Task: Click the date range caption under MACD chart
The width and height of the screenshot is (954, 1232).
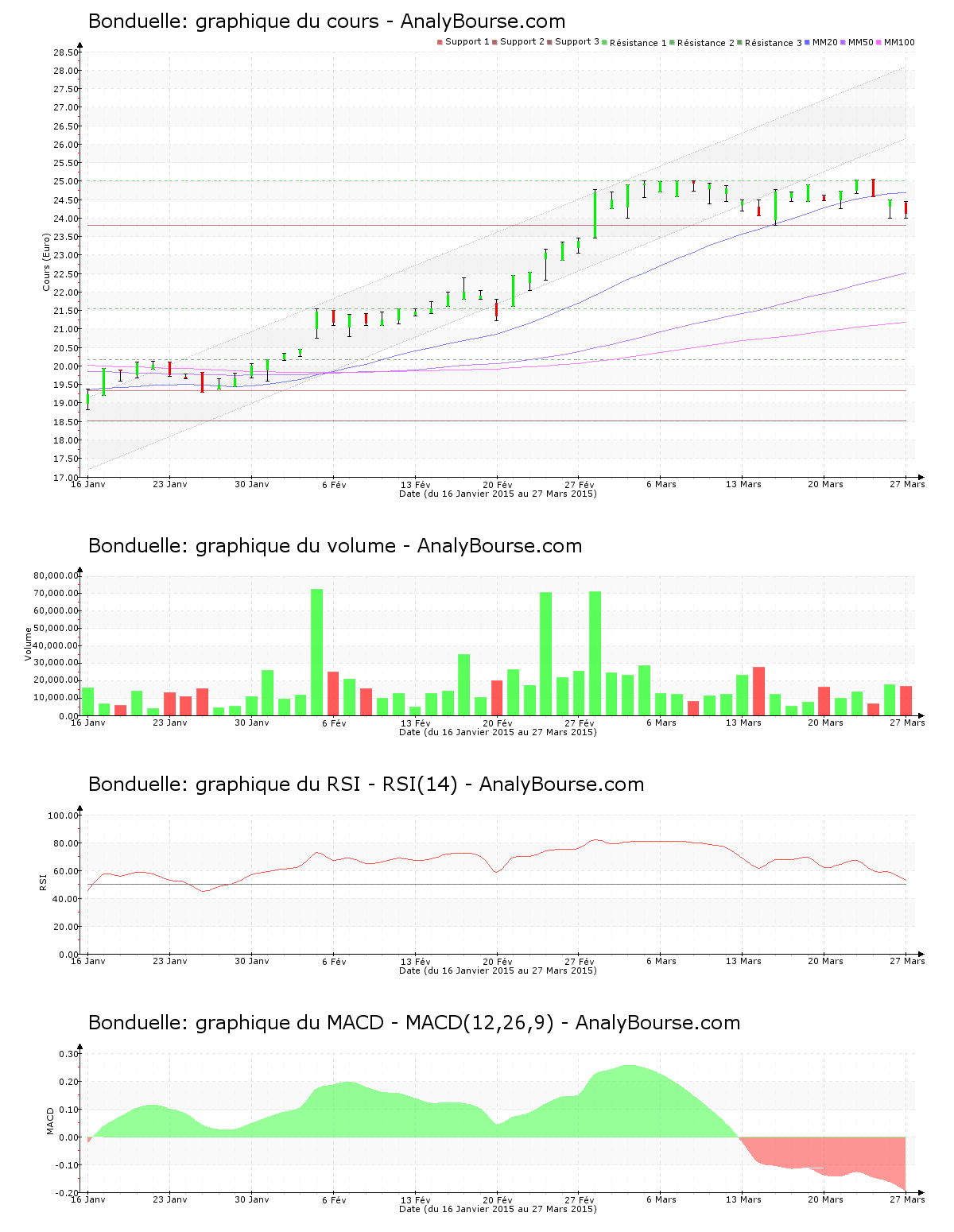Action: pos(498,1209)
